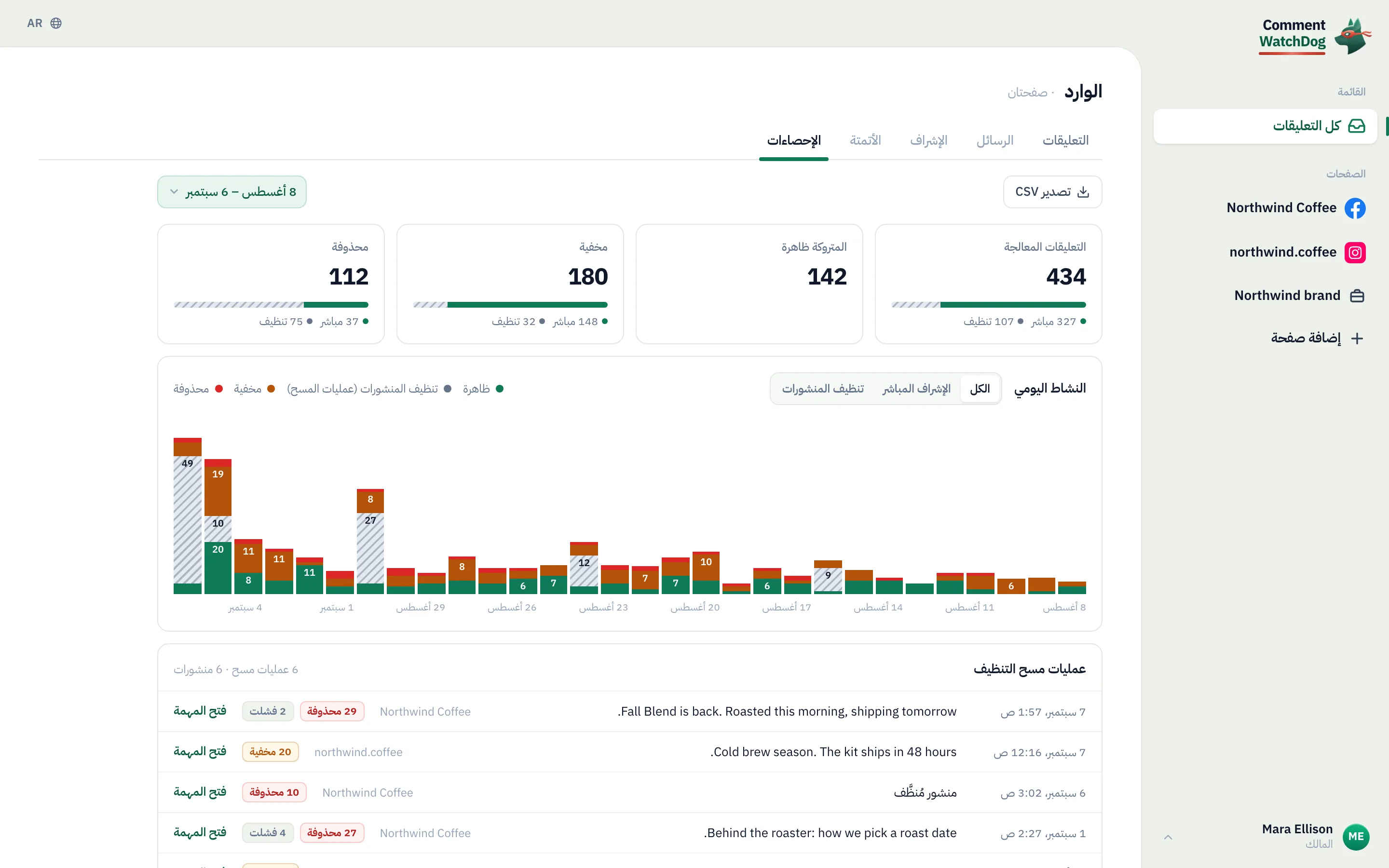Click the hatched chart segment labeled 12
1389x868 pixels.
(584, 570)
